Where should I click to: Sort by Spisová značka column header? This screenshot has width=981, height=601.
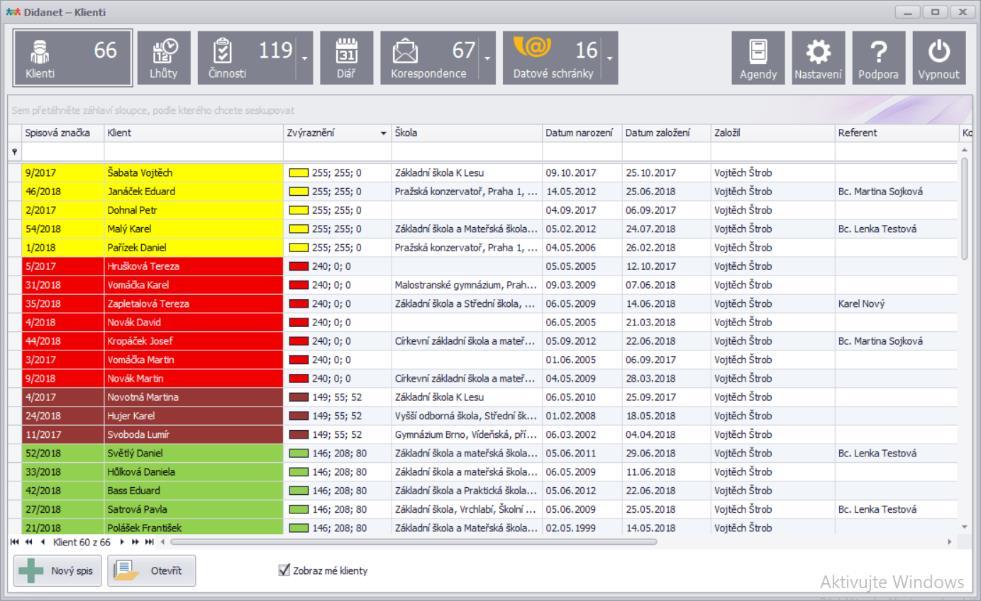tap(63, 133)
